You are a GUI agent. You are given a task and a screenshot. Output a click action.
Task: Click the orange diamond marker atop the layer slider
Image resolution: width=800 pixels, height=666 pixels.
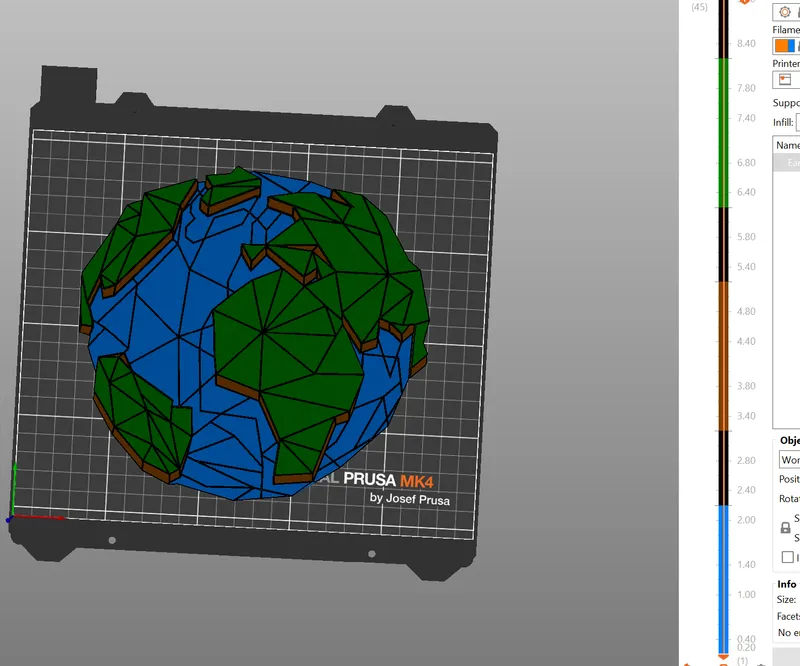[744, 3]
